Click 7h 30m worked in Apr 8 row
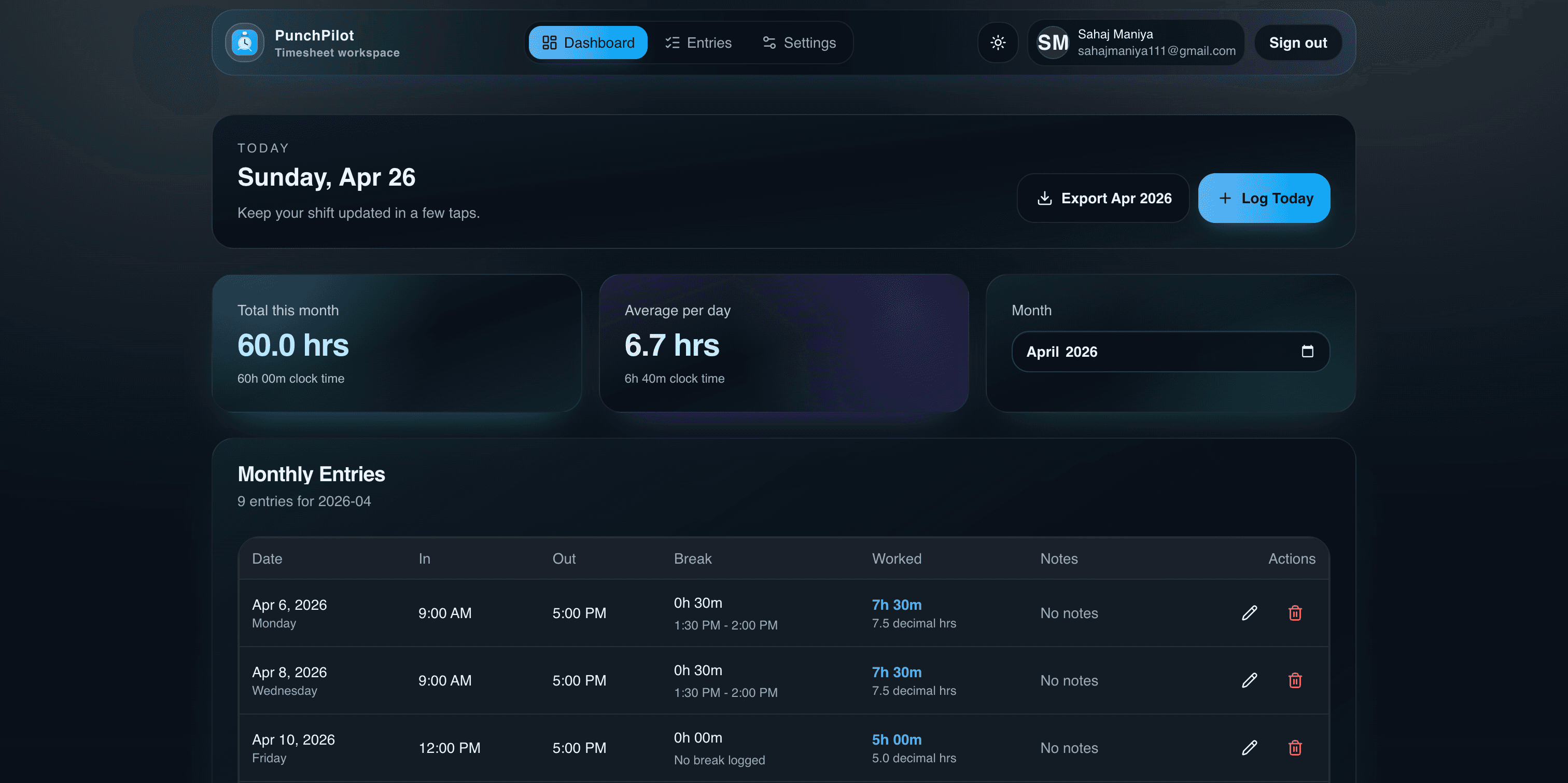Screen dimensions: 1568x783 click(897, 673)
